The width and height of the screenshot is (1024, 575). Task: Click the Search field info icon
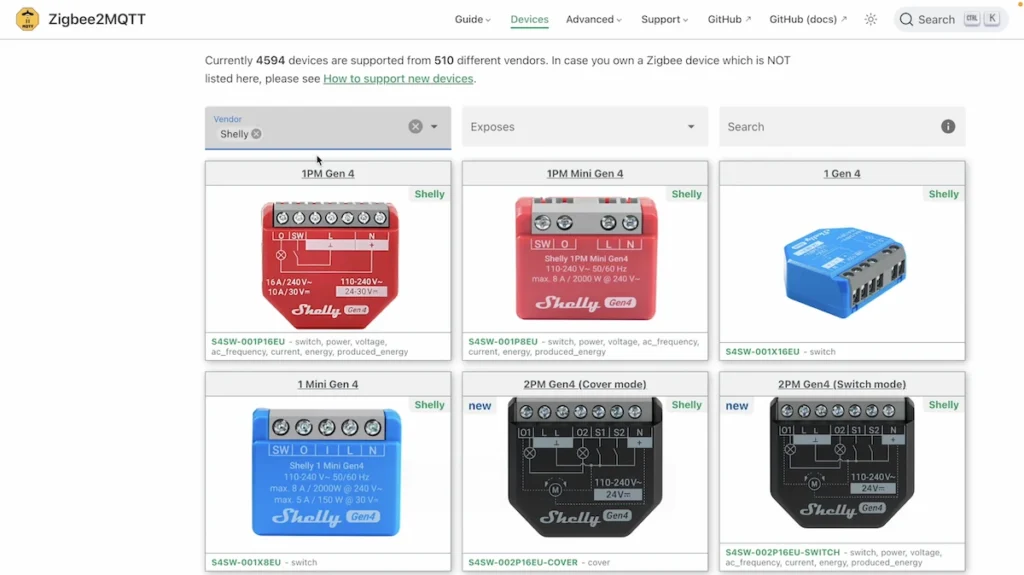[947, 127]
